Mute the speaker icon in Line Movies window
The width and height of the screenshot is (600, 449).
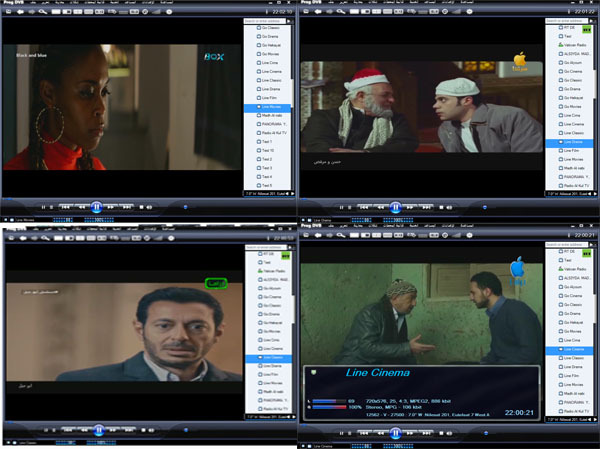tap(149, 207)
